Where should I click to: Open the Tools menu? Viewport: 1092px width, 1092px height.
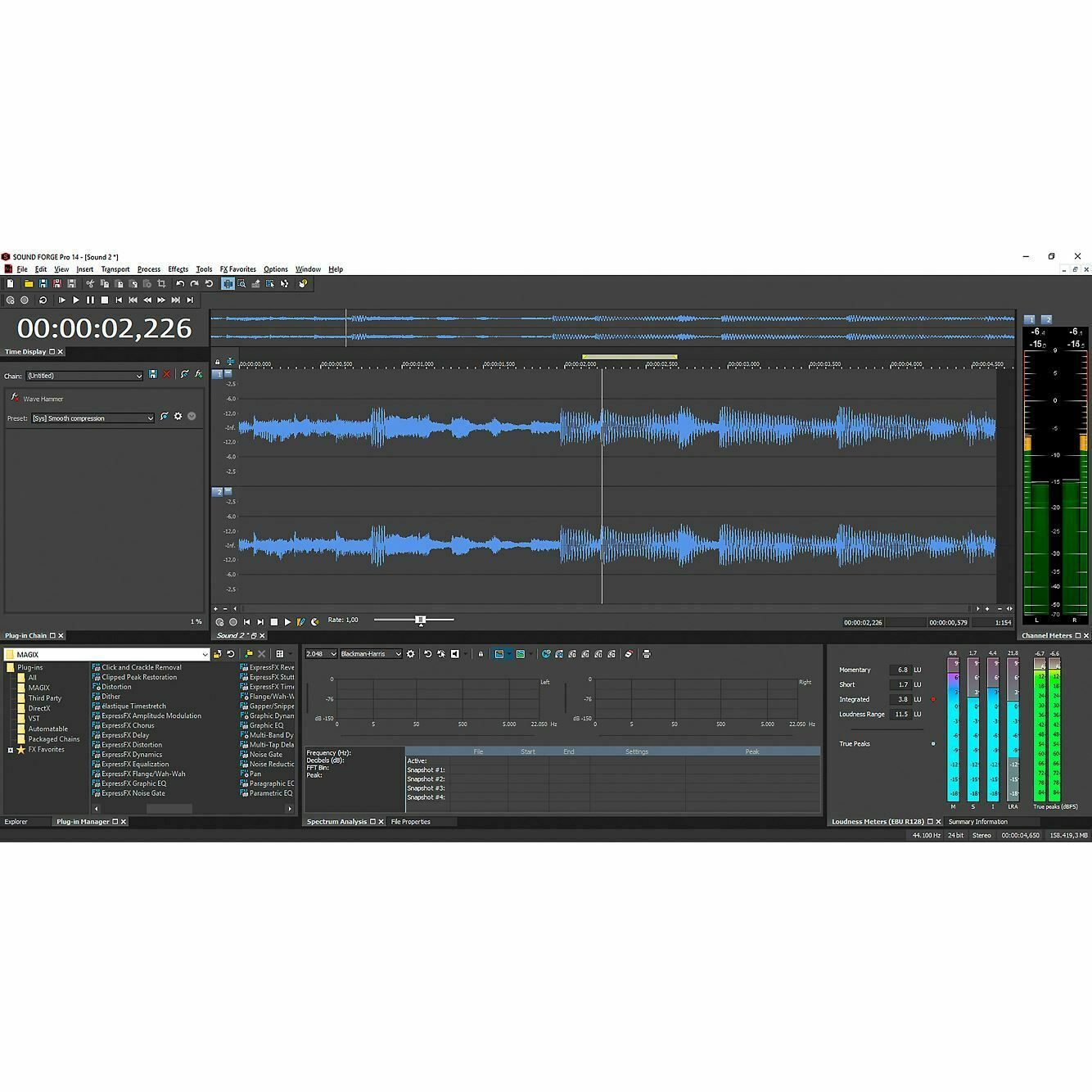(204, 269)
